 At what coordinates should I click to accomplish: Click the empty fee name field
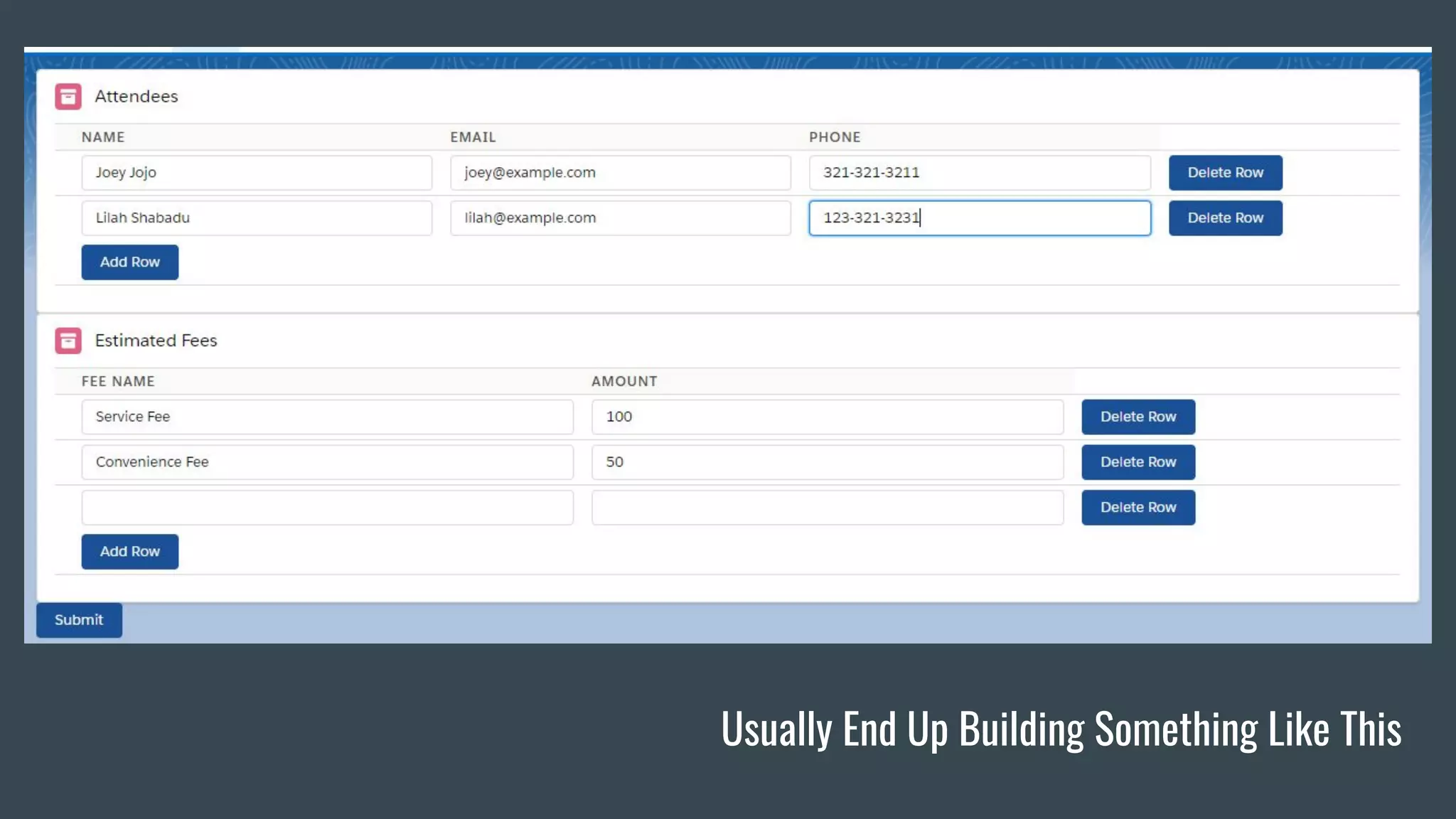[327, 508]
